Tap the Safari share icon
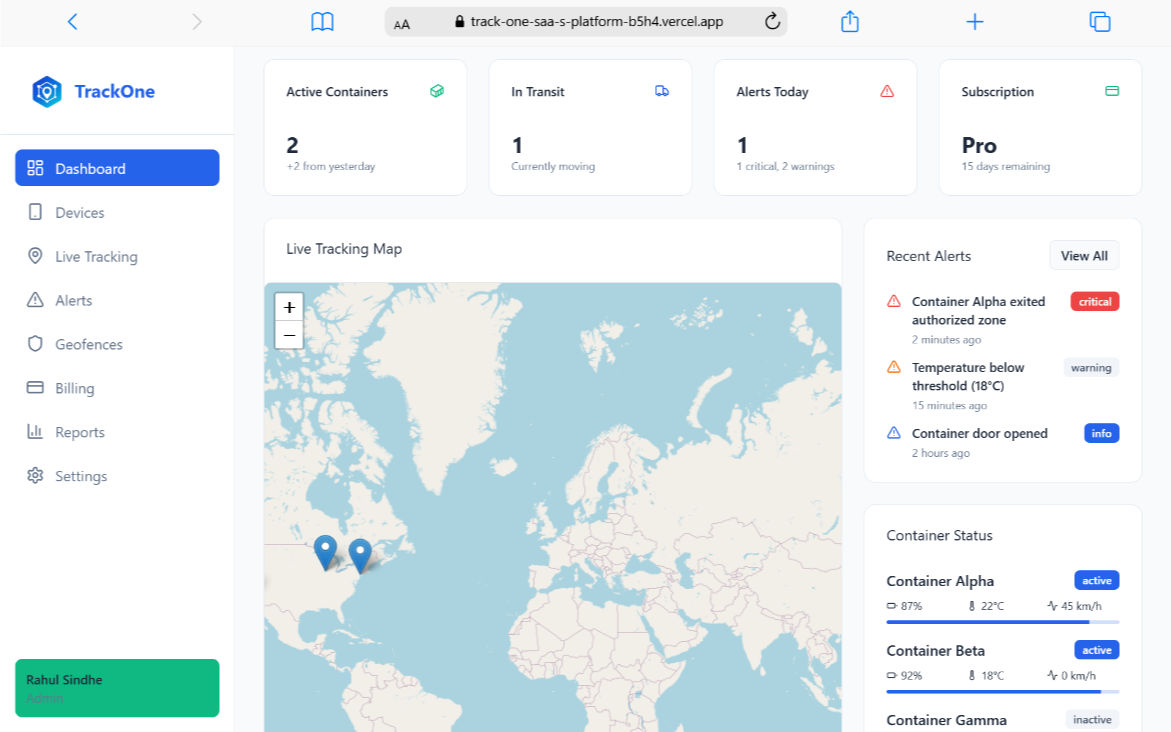1171x732 pixels. (849, 22)
